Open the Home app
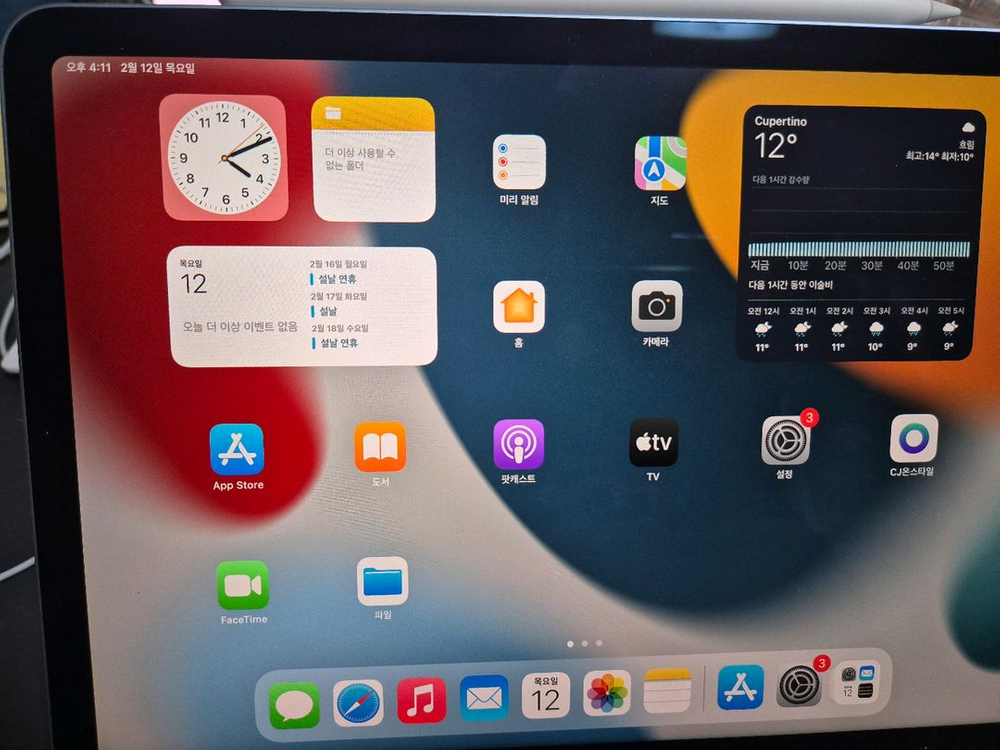 (x=519, y=307)
